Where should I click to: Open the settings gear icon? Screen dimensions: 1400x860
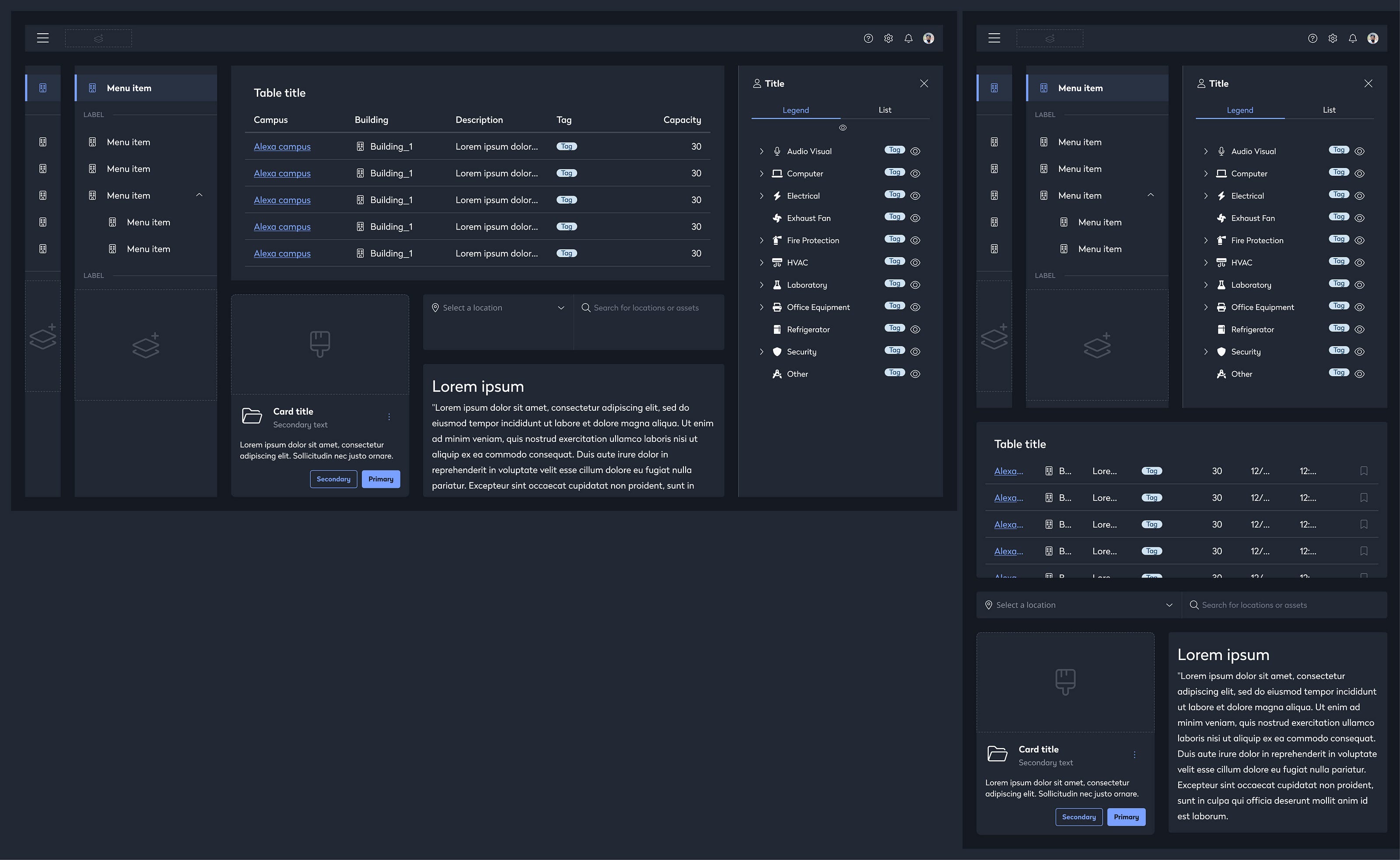pyautogui.click(x=889, y=38)
